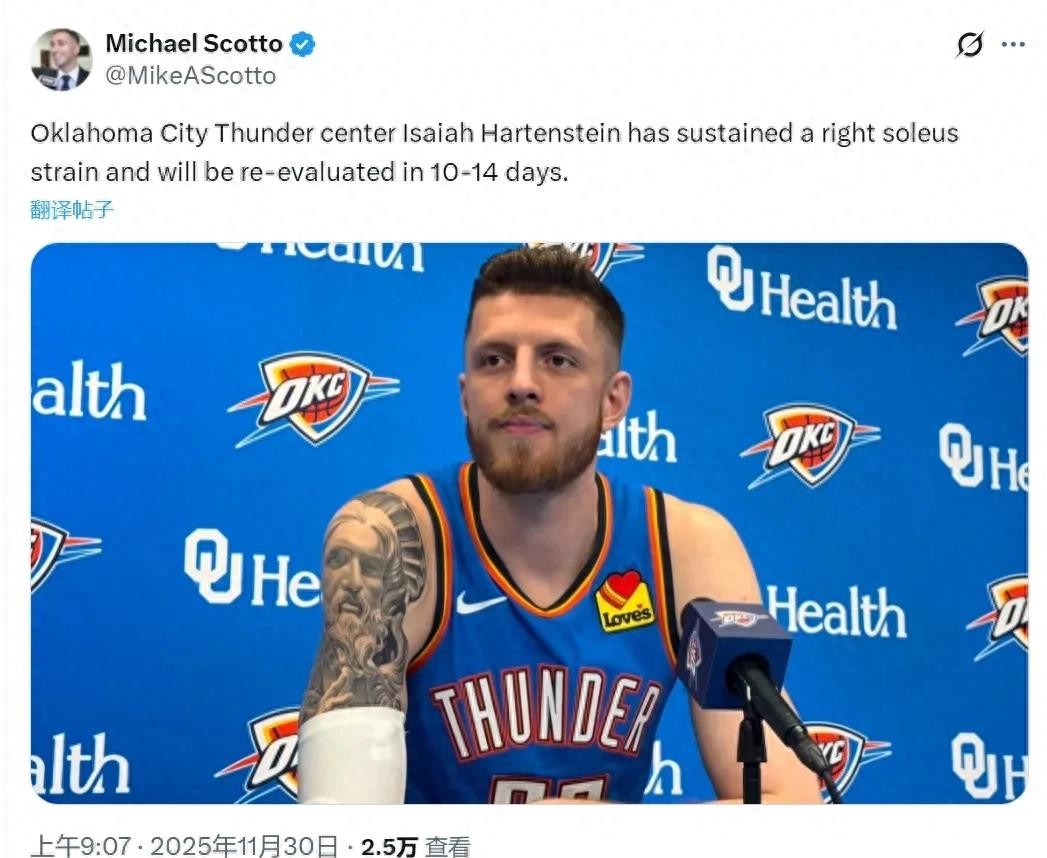
Task: Click the OKC logo left of the player
Action: tap(312, 398)
